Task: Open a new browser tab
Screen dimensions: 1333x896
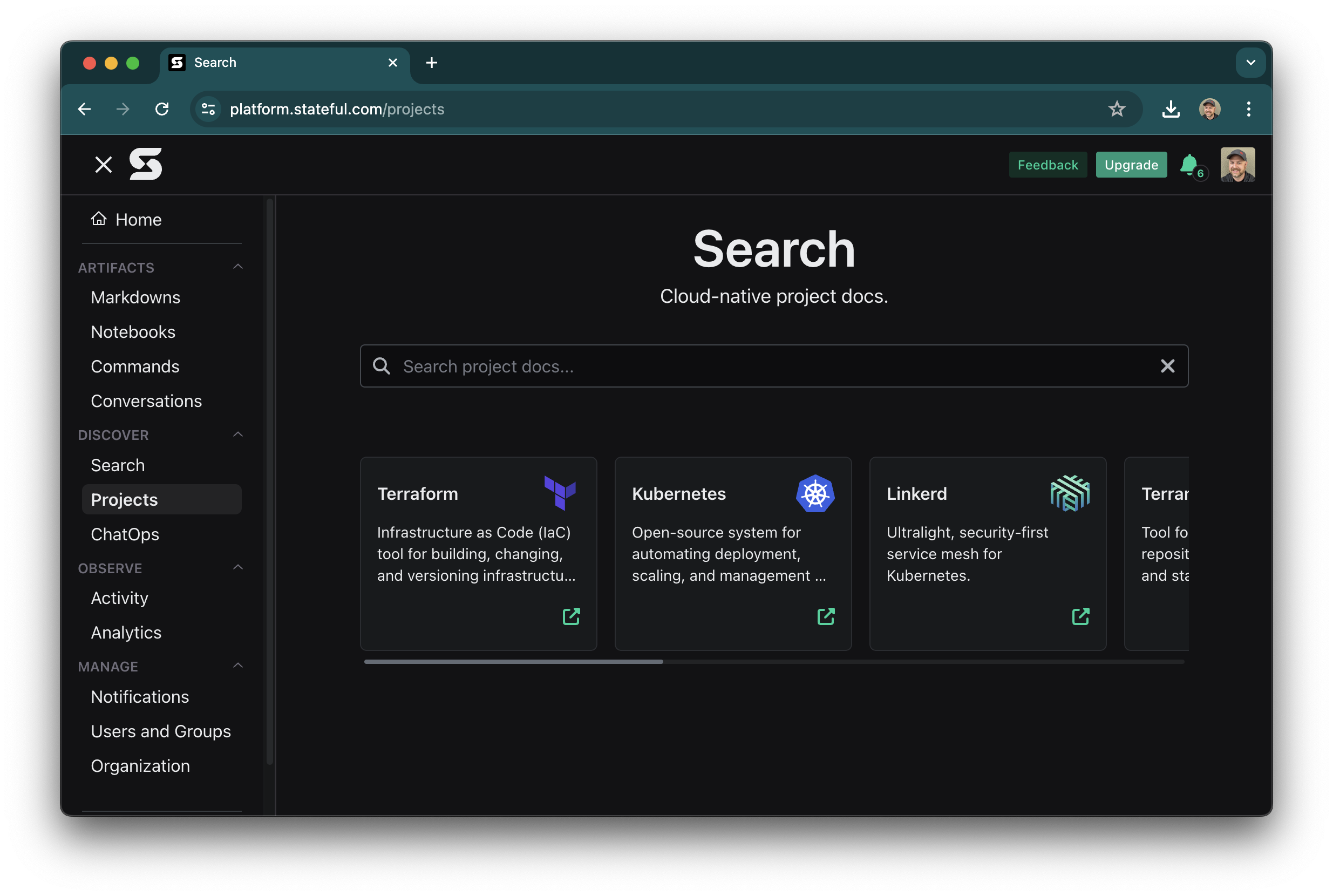Action: (x=432, y=62)
